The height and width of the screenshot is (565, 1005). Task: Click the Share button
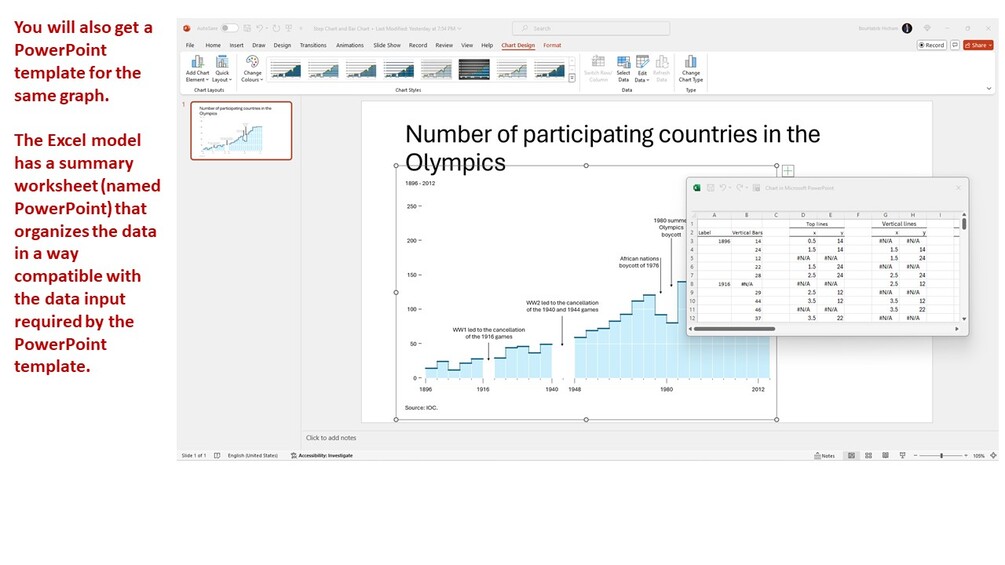coord(978,45)
